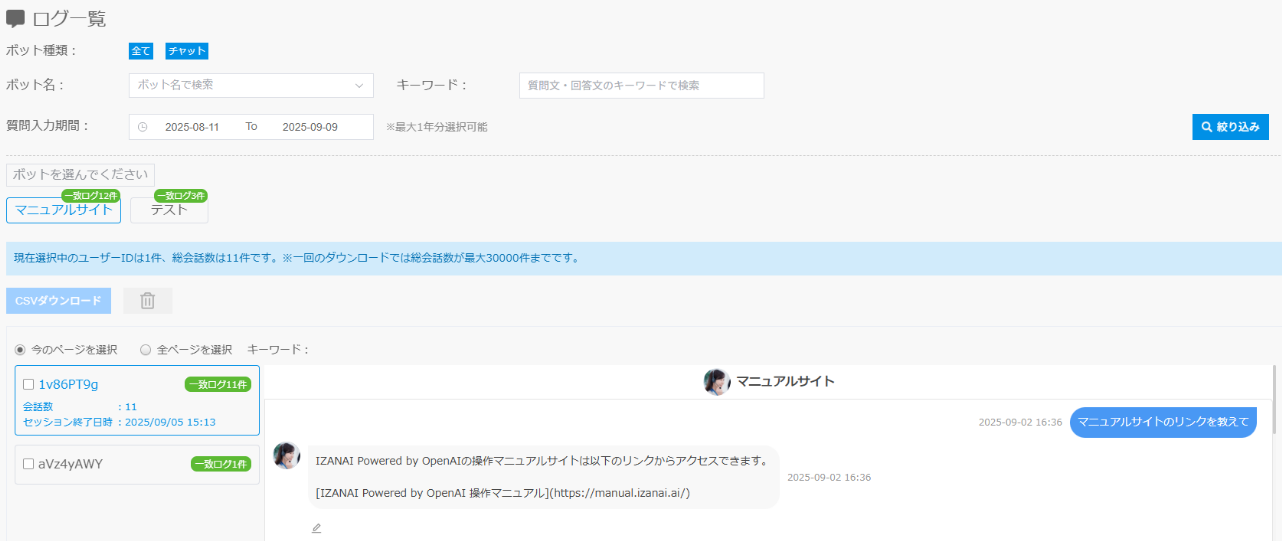
Task: Select the 全て bot type filter
Action: (141, 51)
